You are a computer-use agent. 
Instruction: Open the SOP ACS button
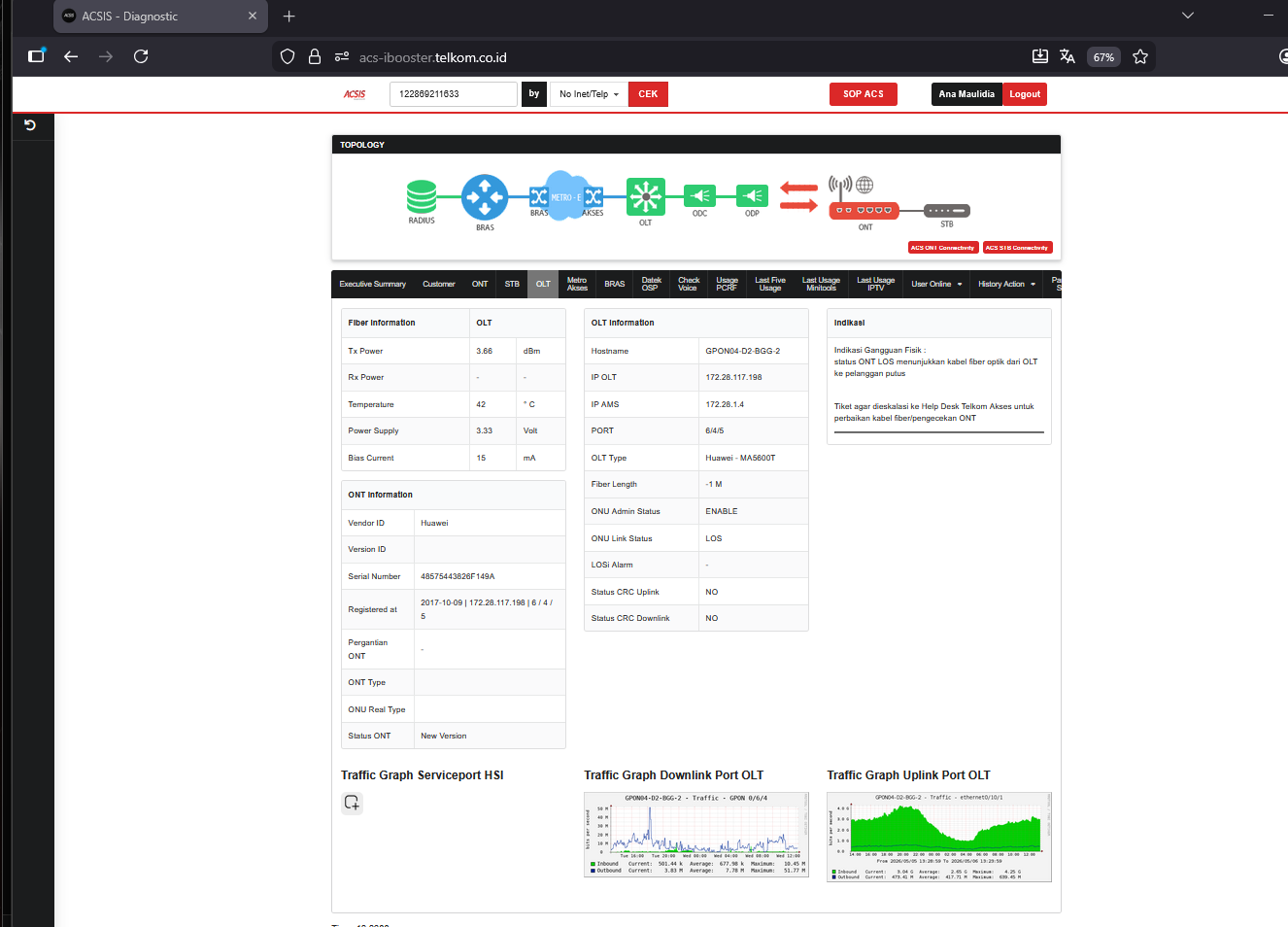(x=864, y=94)
